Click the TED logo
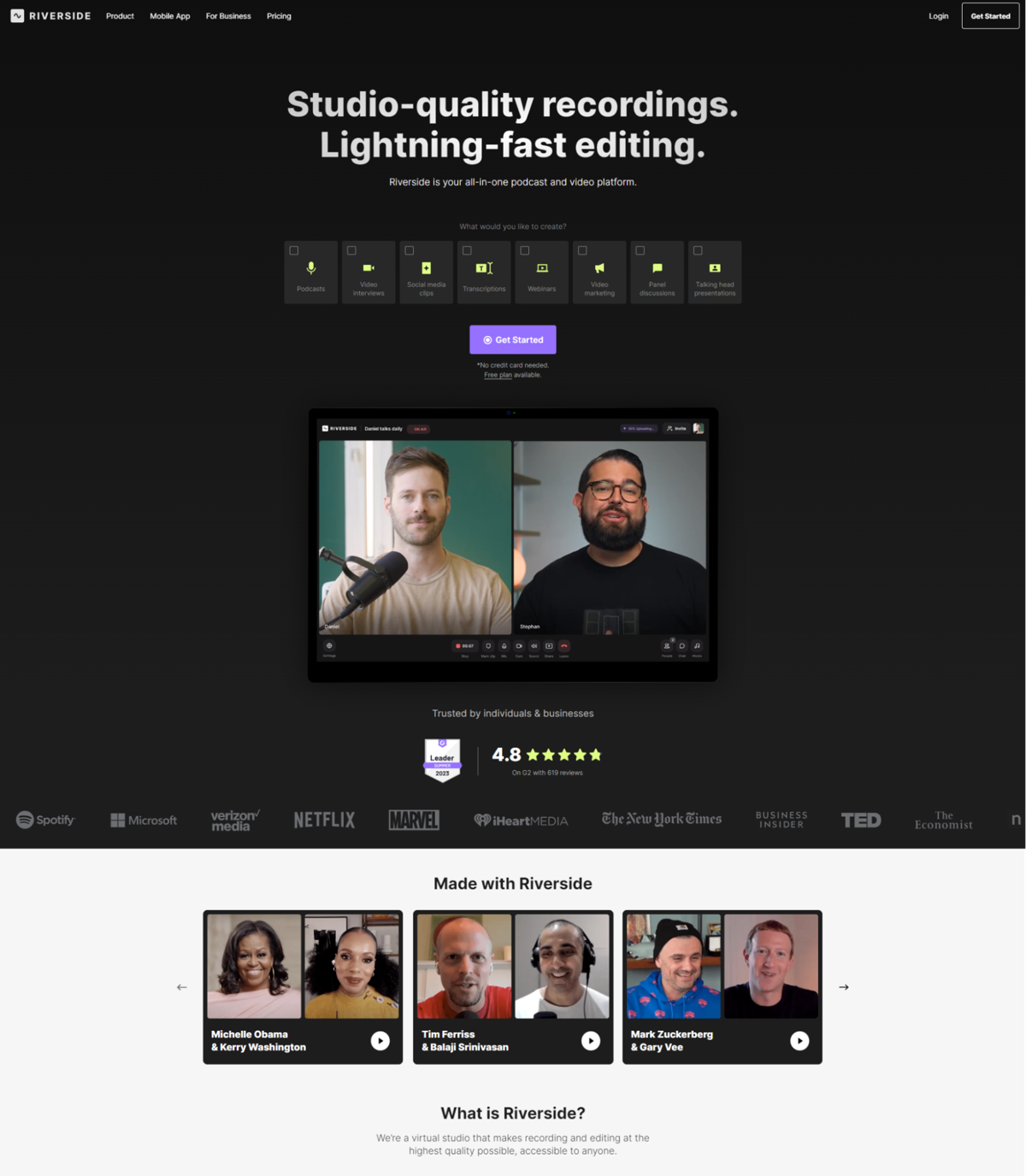 point(861,820)
